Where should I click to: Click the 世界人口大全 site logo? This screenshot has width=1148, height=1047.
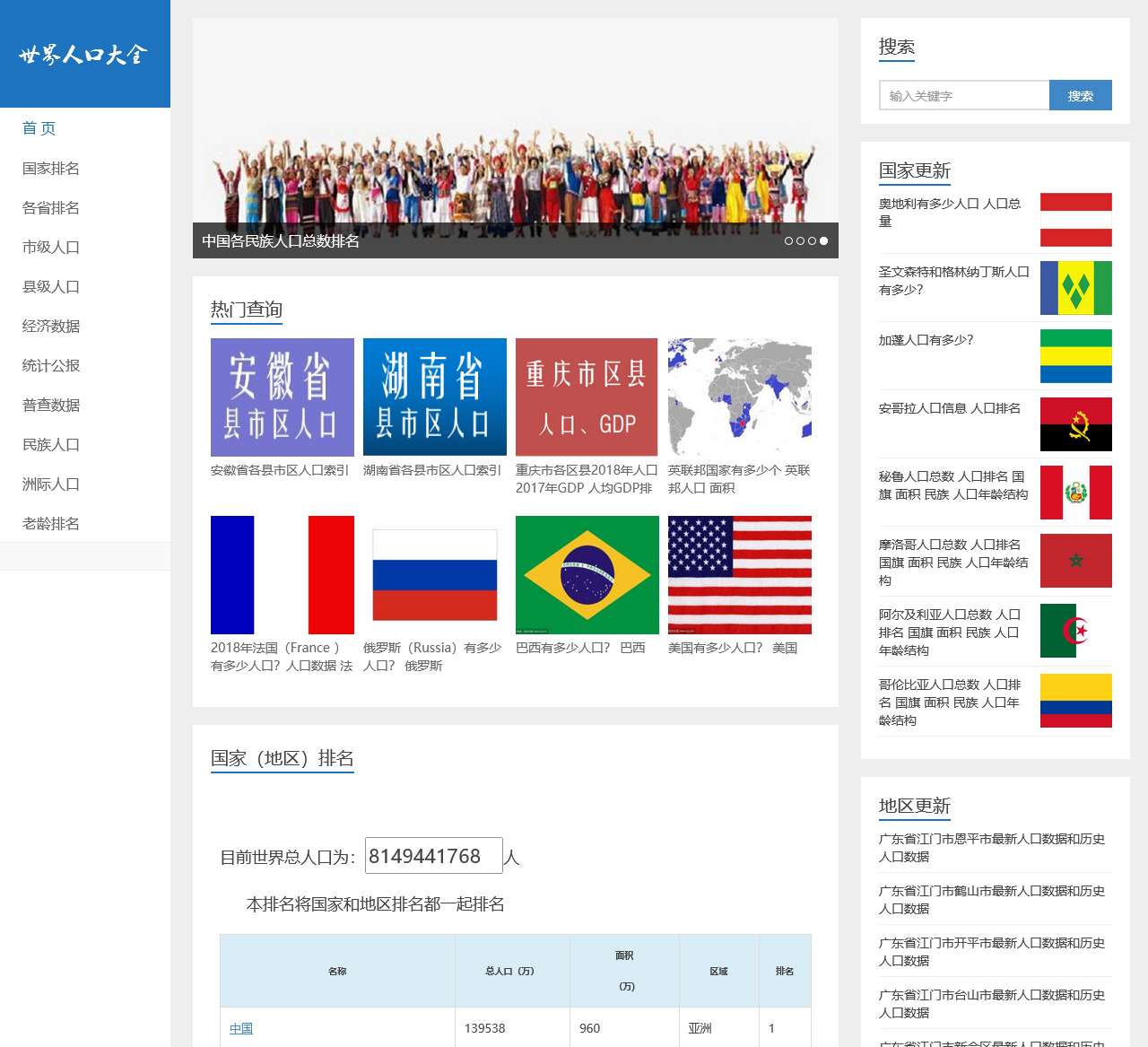(x=84, y=54)
